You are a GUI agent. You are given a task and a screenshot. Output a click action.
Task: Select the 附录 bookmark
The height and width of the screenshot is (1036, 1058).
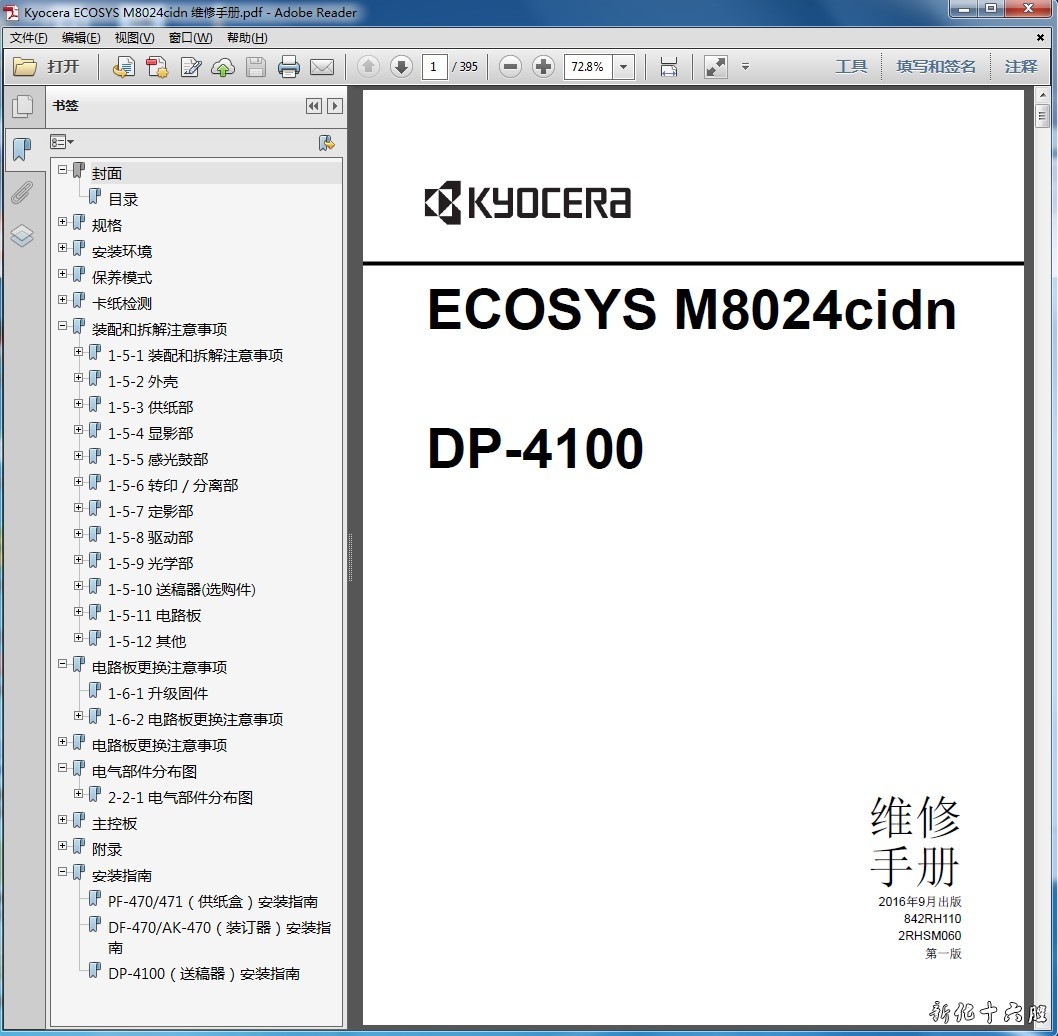point(107,850)
